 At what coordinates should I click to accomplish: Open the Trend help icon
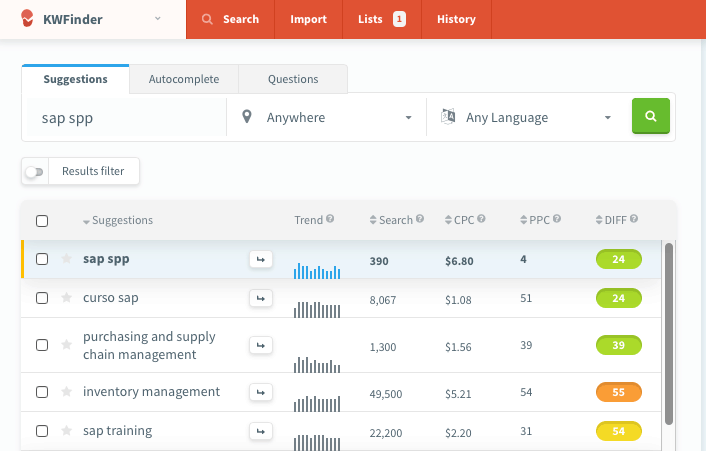[x=330, y=219]
